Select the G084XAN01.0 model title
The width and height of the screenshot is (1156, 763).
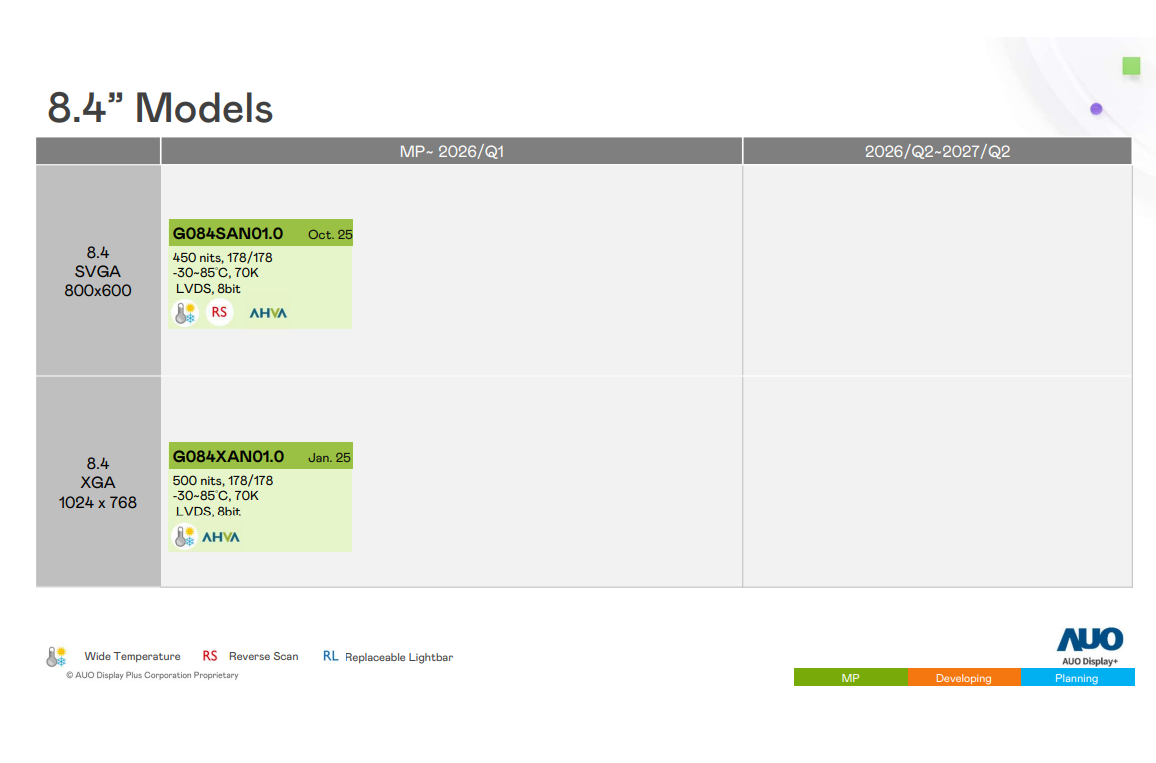228,457
